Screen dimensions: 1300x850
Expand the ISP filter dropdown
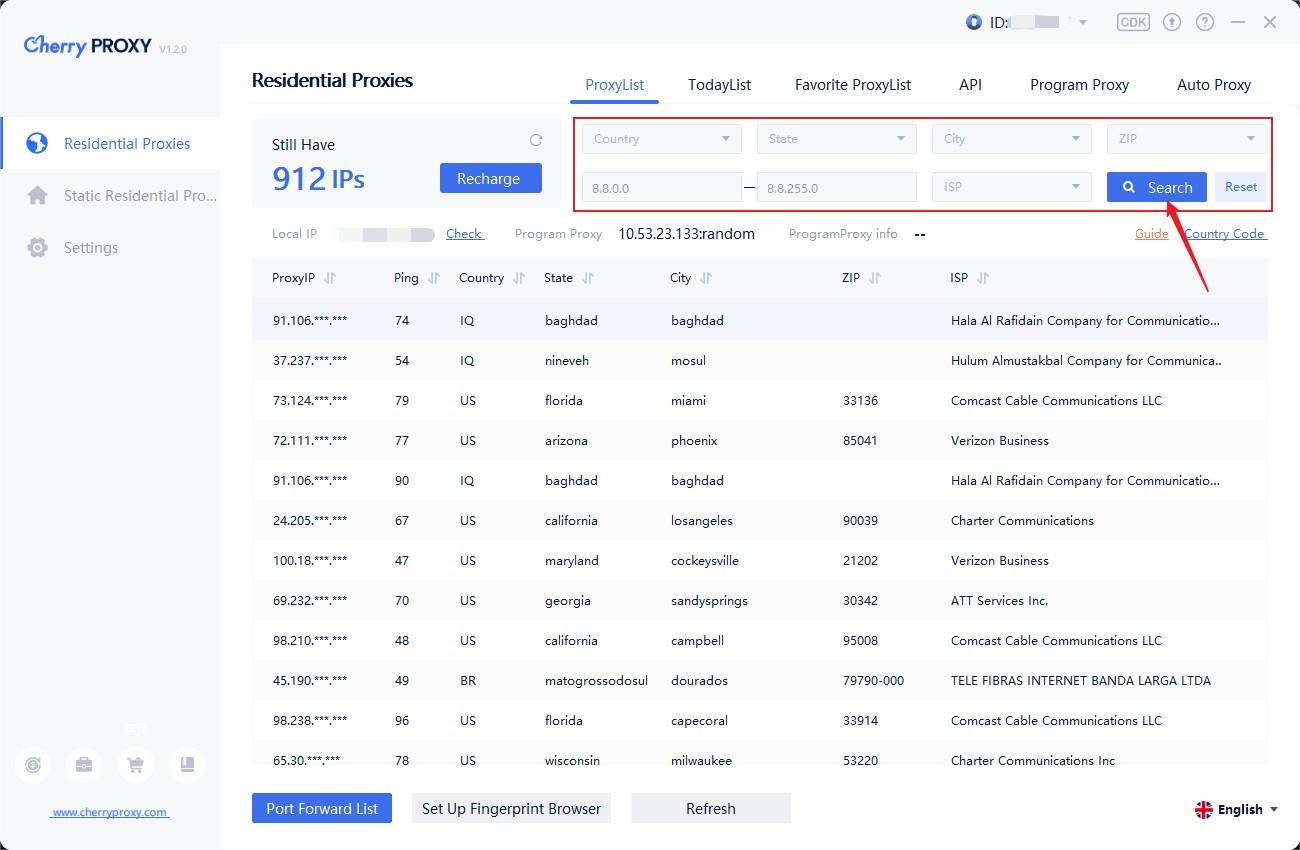pyautogui.click(x=1011, y=187)
